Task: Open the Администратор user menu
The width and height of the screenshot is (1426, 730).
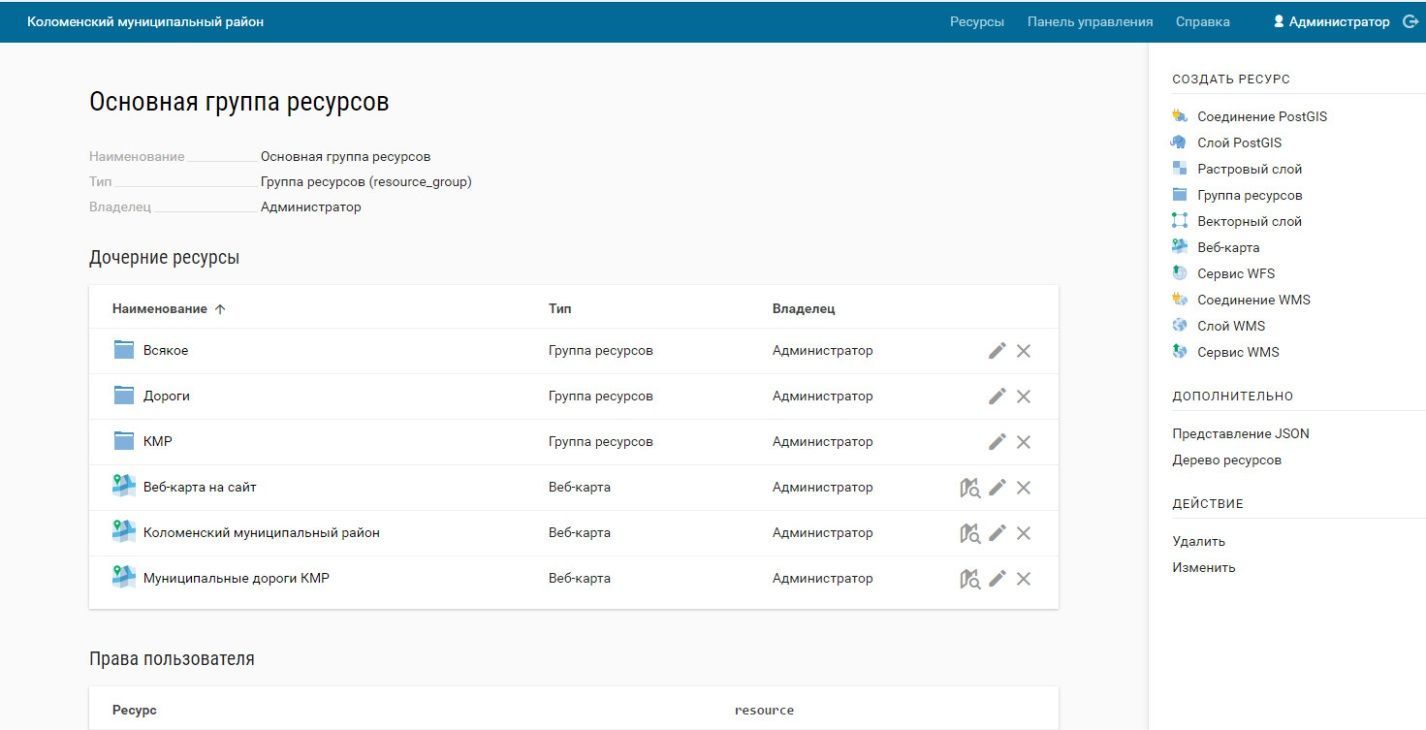Action: click(x=1339, y=22)
